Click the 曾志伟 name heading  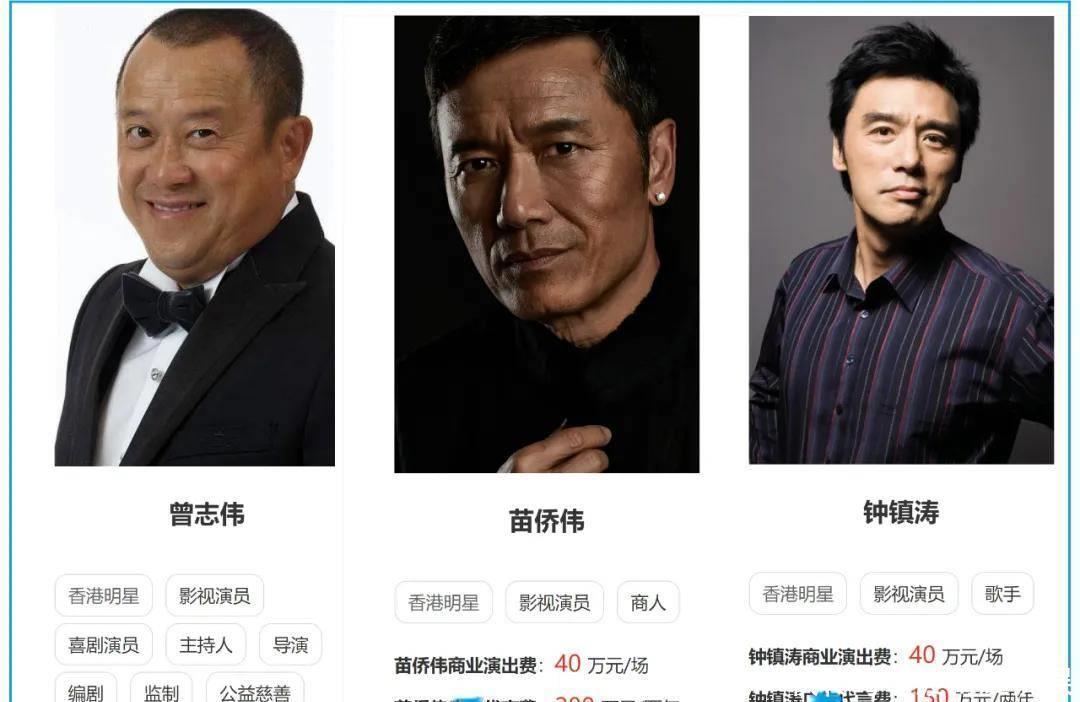click(207, 514)
